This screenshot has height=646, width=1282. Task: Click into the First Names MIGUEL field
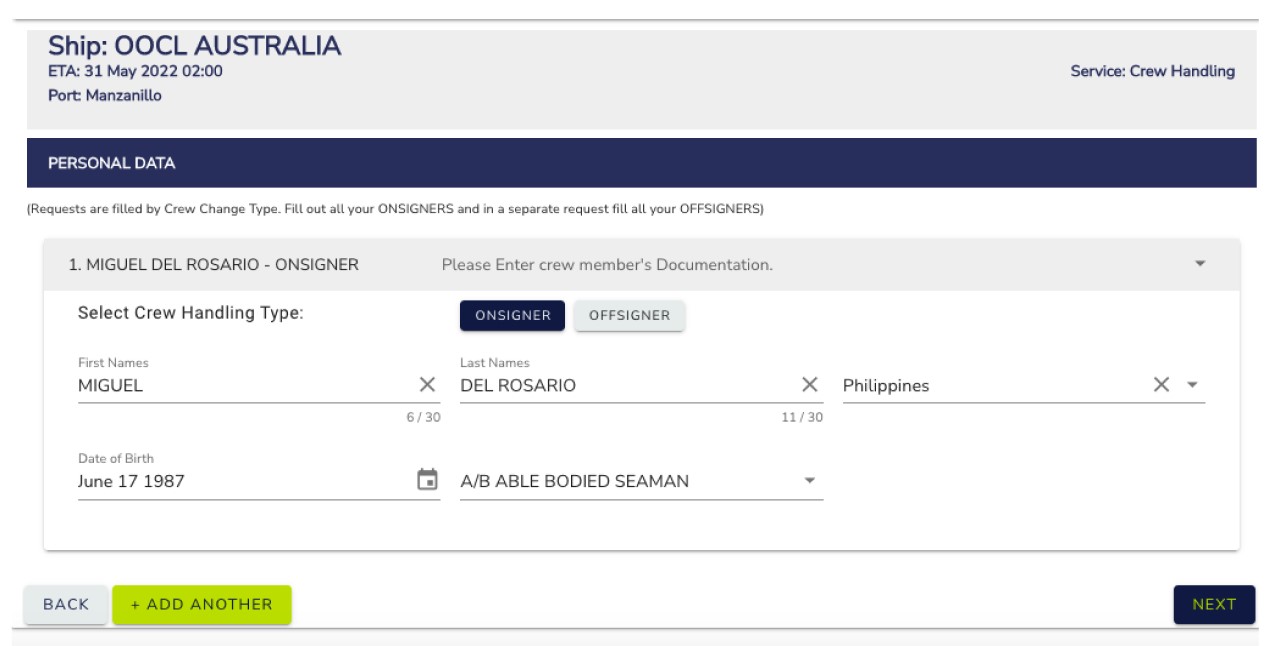(x=240, y=385)
